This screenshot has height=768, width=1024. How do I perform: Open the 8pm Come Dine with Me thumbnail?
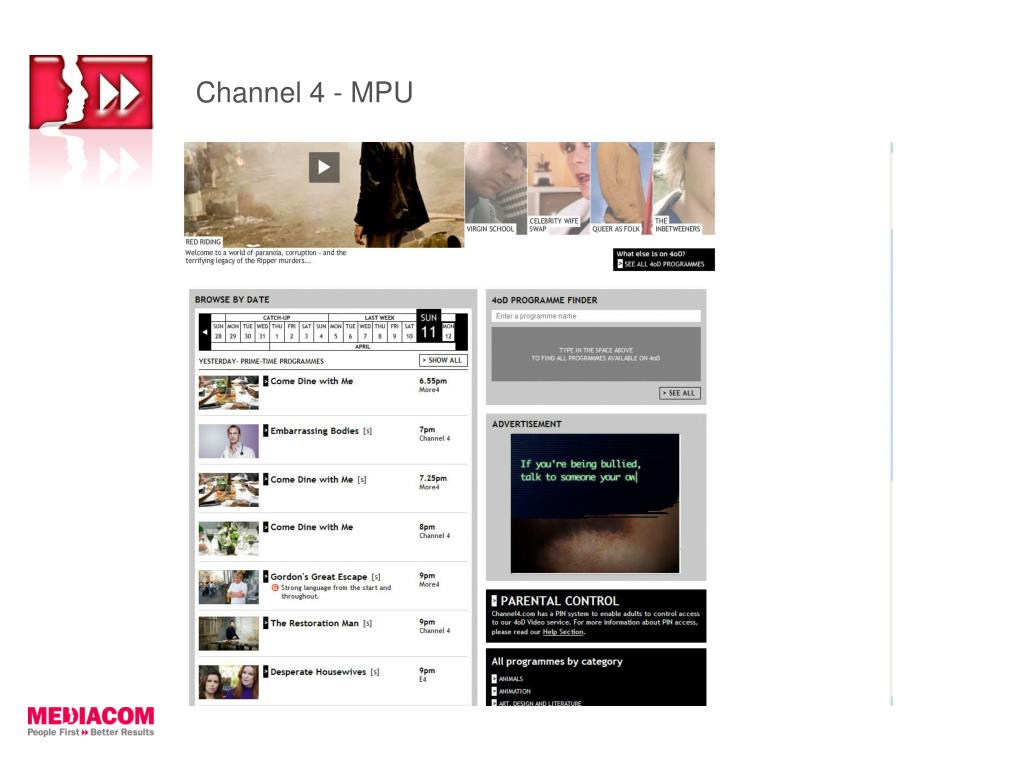[229, 538]
